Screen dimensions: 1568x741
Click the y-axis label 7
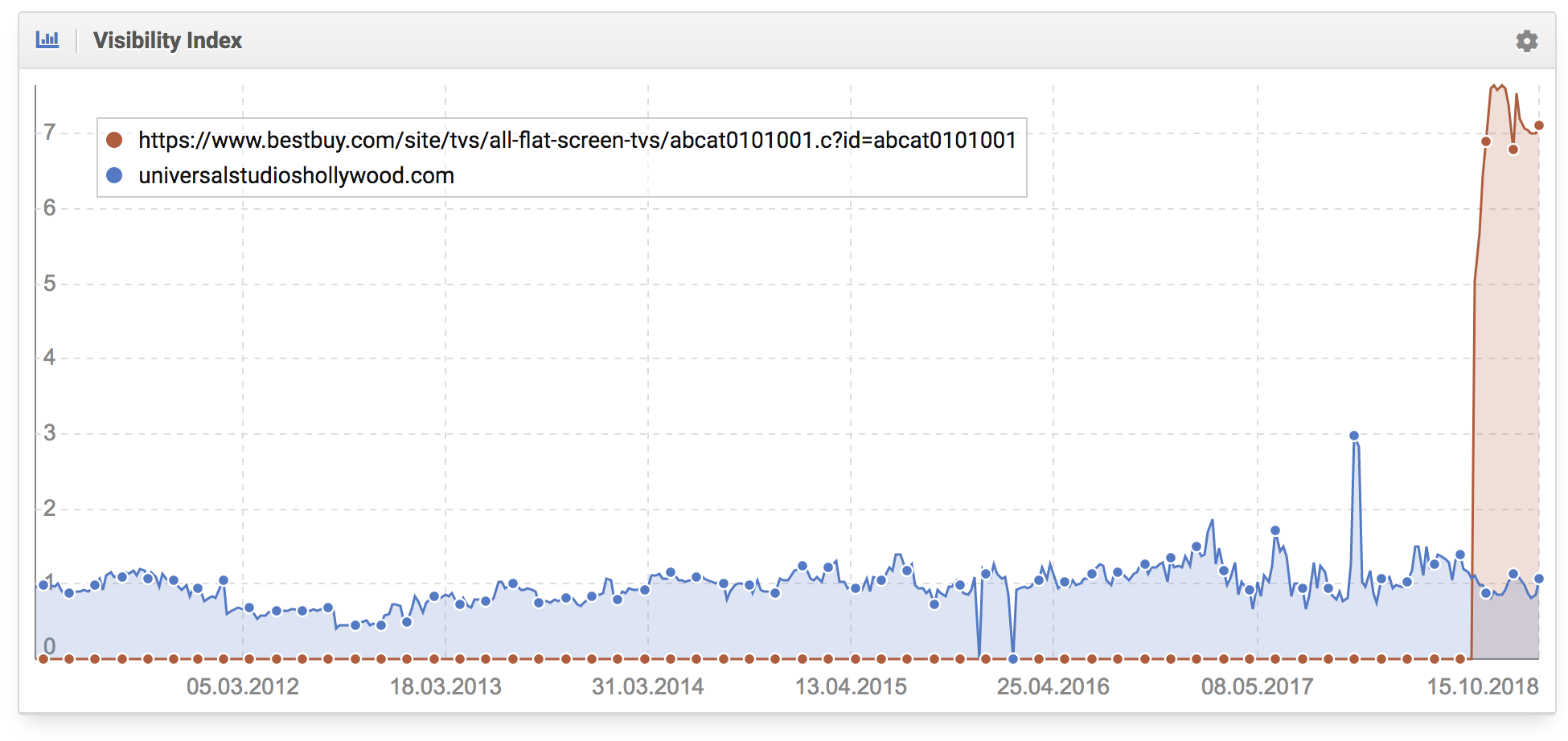pyautogui.click(x=50, y=132)
